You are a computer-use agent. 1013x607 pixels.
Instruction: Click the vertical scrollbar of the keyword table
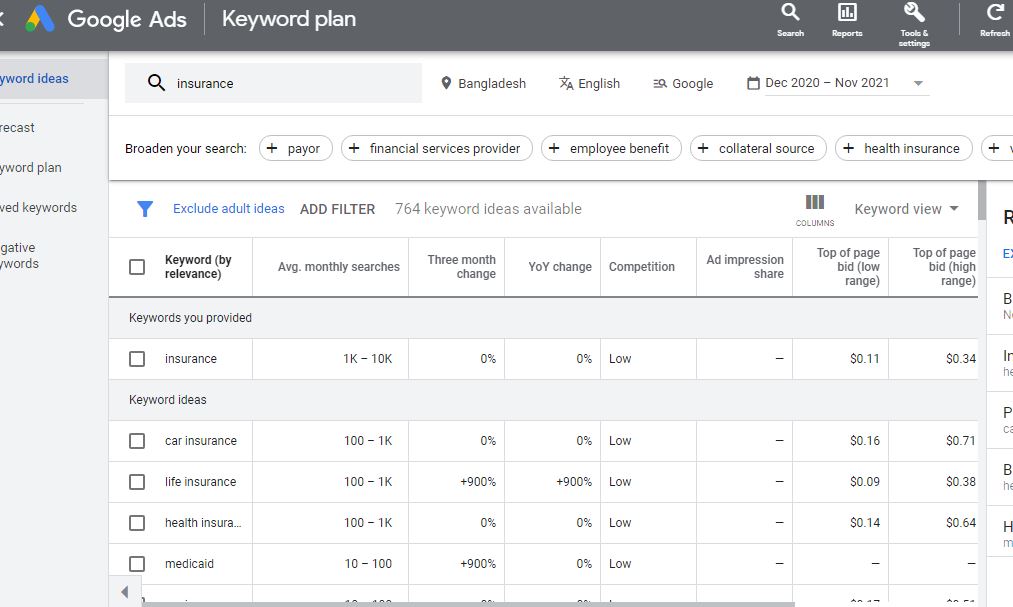point(982,201)
